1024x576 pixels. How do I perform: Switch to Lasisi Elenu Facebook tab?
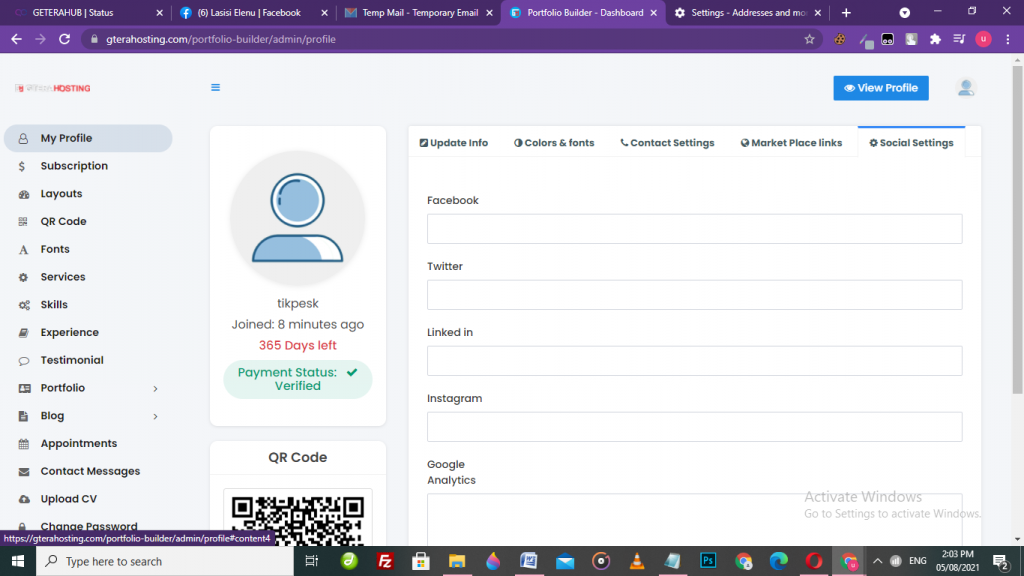pyautogui.click(x=253, y=13)
